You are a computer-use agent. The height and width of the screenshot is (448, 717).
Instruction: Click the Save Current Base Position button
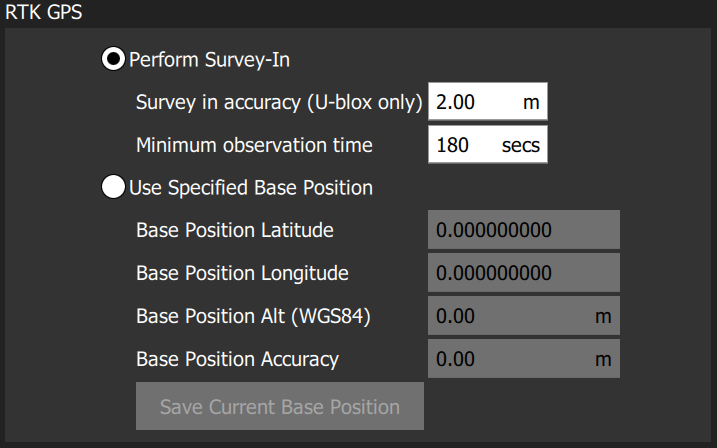(x=280, y=406)
